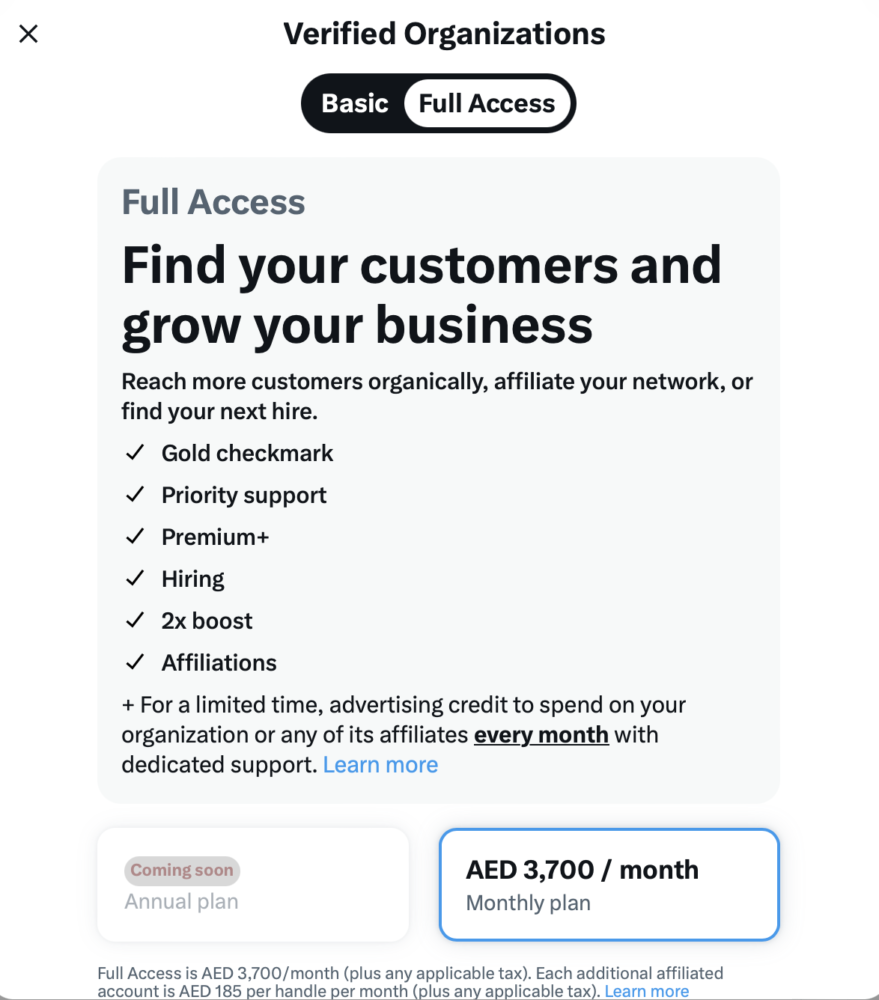Click the Priority support tick icon

135,495
